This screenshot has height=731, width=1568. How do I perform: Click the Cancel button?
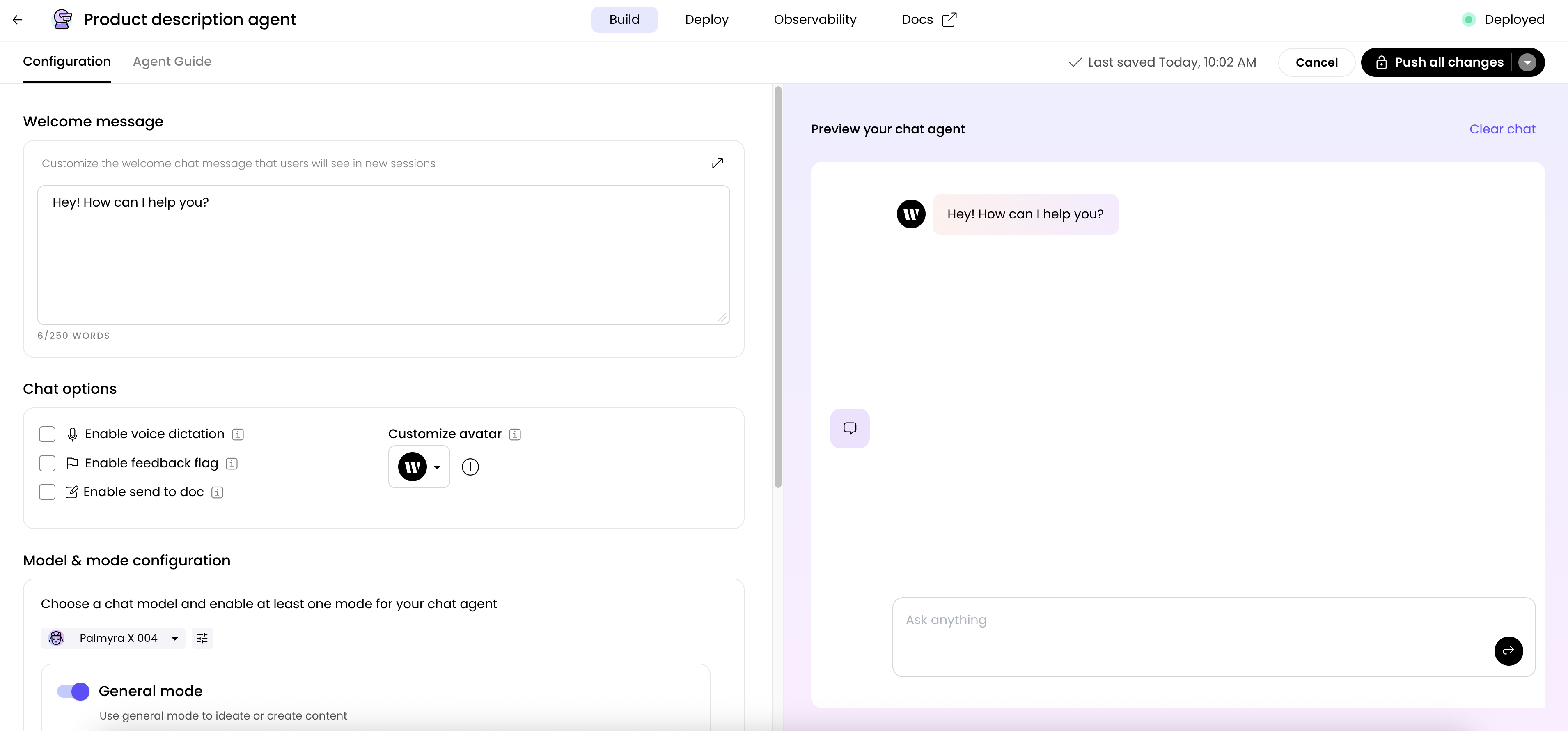click(1316, 62)
